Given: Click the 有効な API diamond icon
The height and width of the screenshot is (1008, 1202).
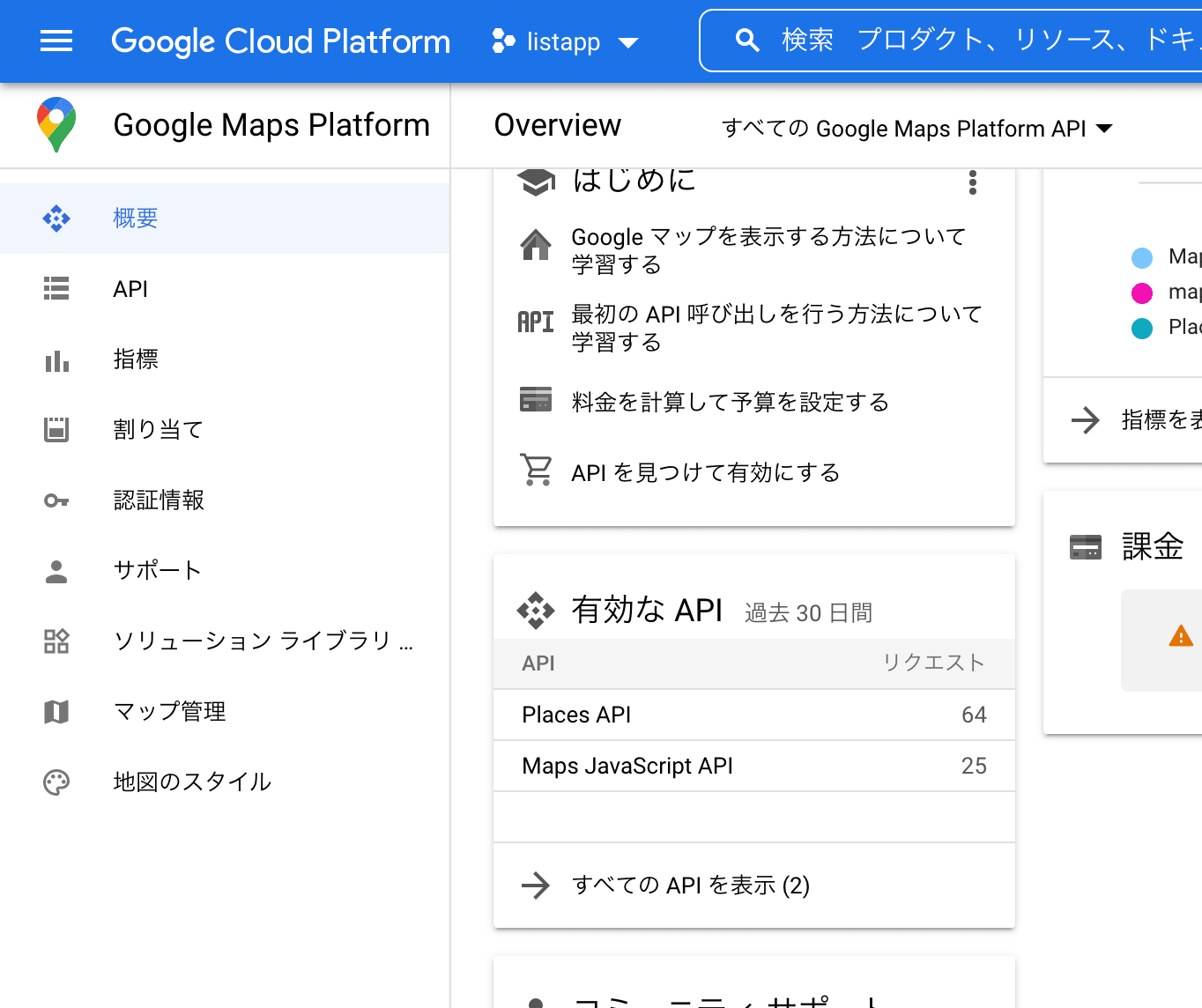Looking at the screenshot, I should [536, 611].
